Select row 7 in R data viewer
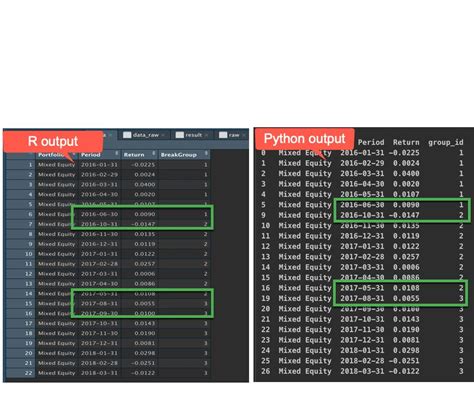This screenshot has height=410, width=474. (x=107, y=224)
